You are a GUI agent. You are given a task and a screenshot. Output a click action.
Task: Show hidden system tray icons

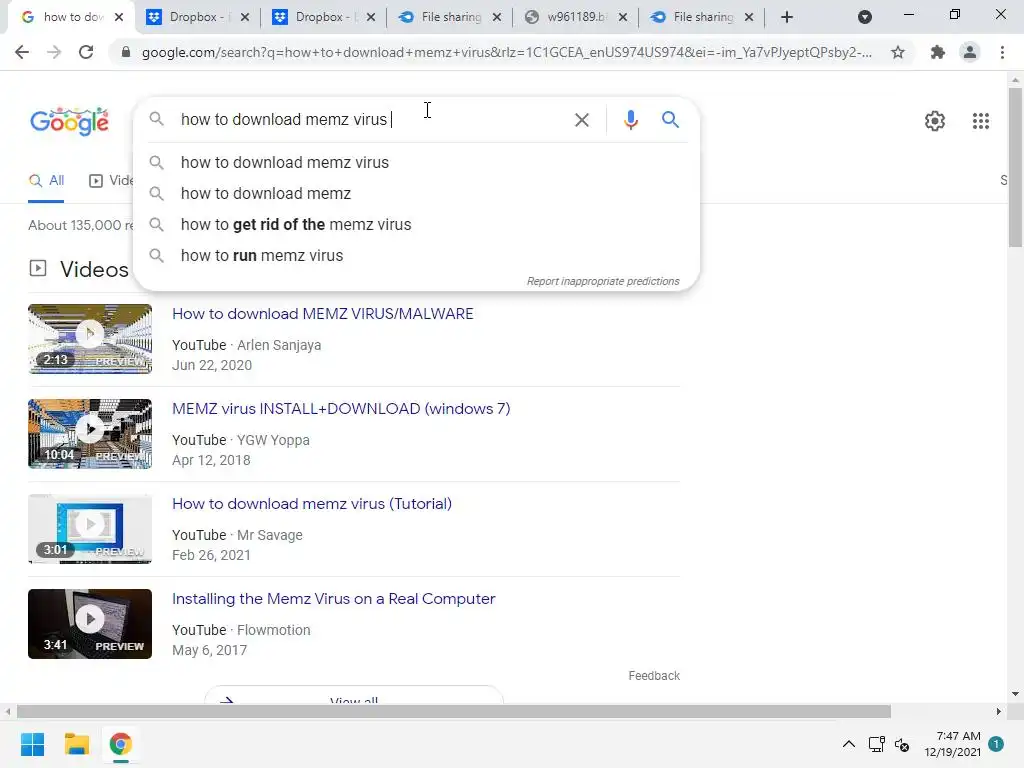pos(848,744)
